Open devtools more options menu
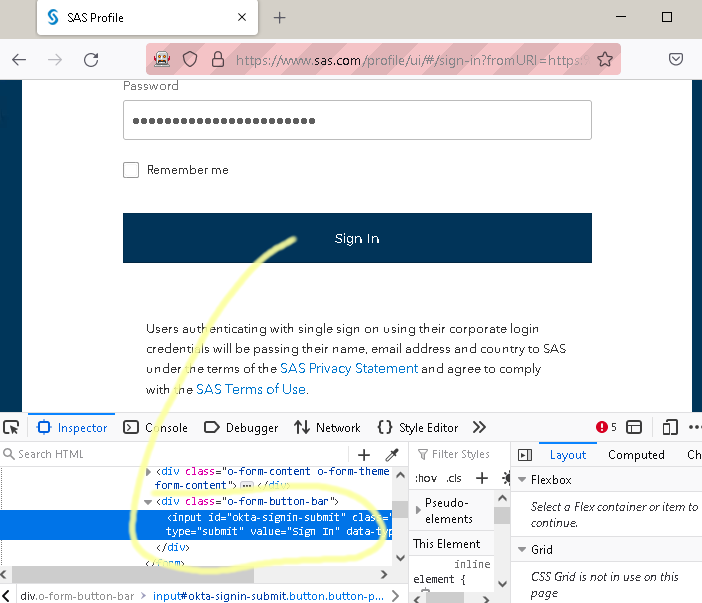This screenshot has width=702, height=603. pos(695,427)
